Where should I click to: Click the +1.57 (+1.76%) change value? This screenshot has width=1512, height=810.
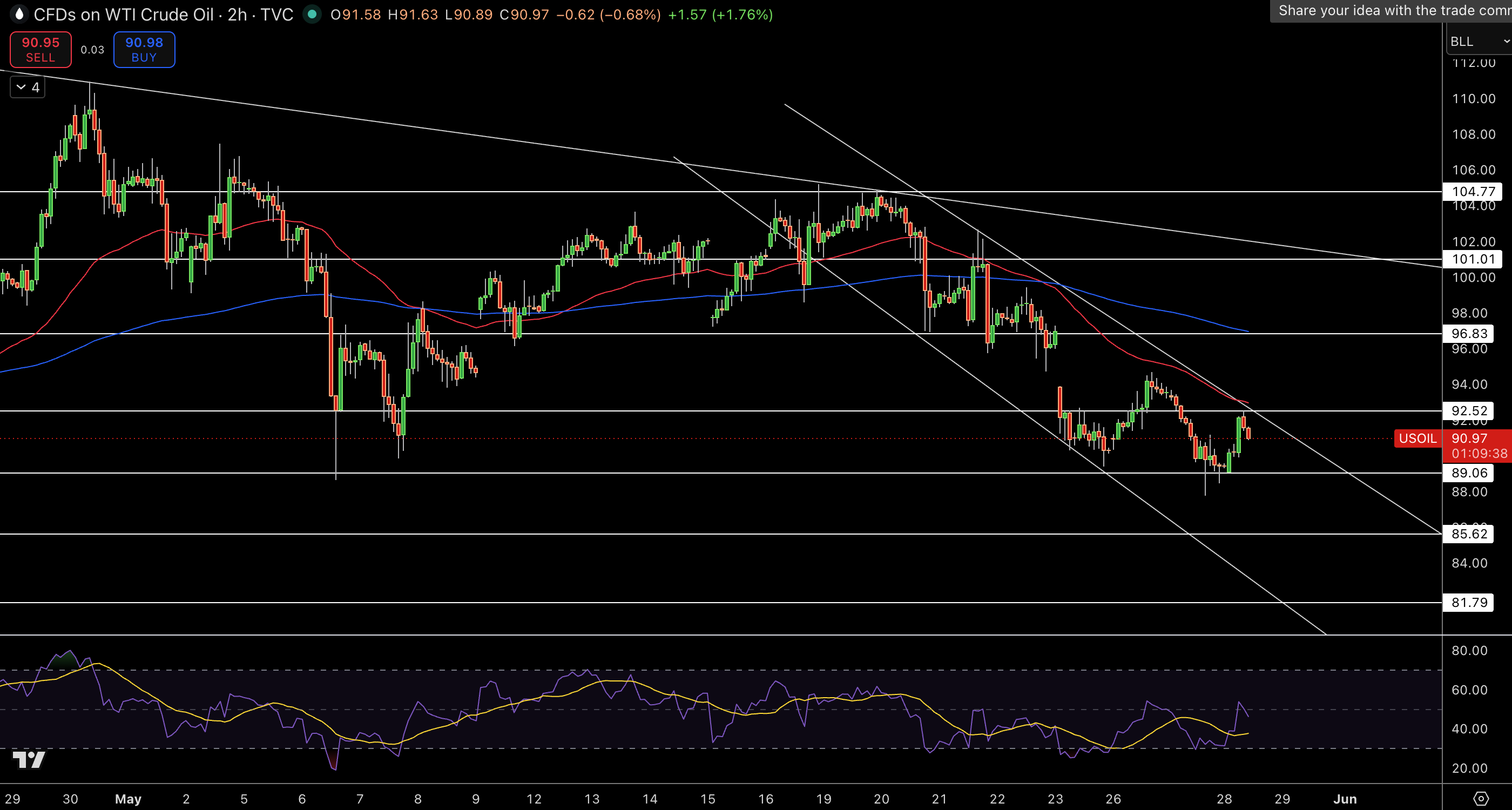(x=720, y=15)
